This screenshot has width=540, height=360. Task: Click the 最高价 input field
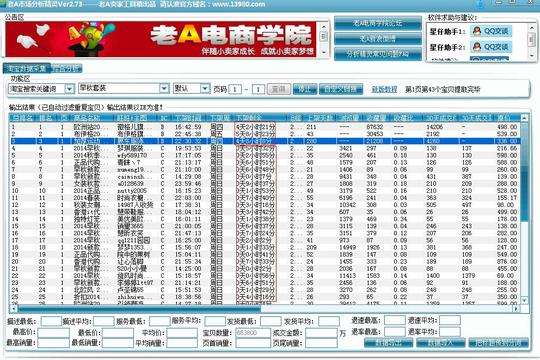click(54, 332)
